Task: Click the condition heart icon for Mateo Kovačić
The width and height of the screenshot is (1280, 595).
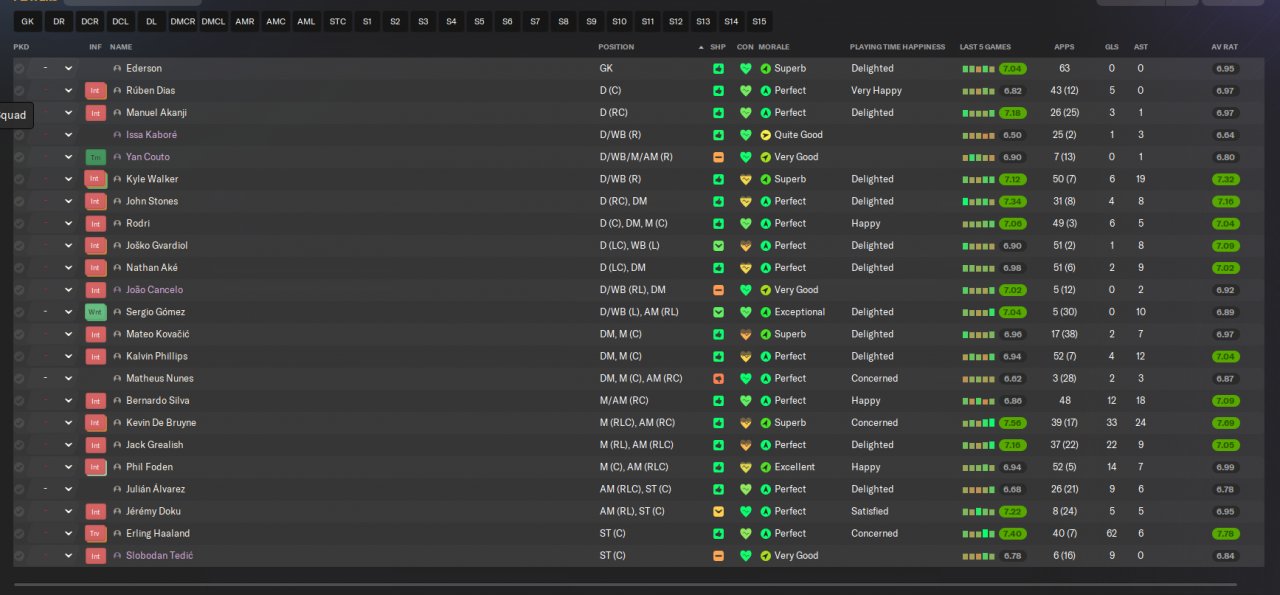Action: click(x=745, y=334)
